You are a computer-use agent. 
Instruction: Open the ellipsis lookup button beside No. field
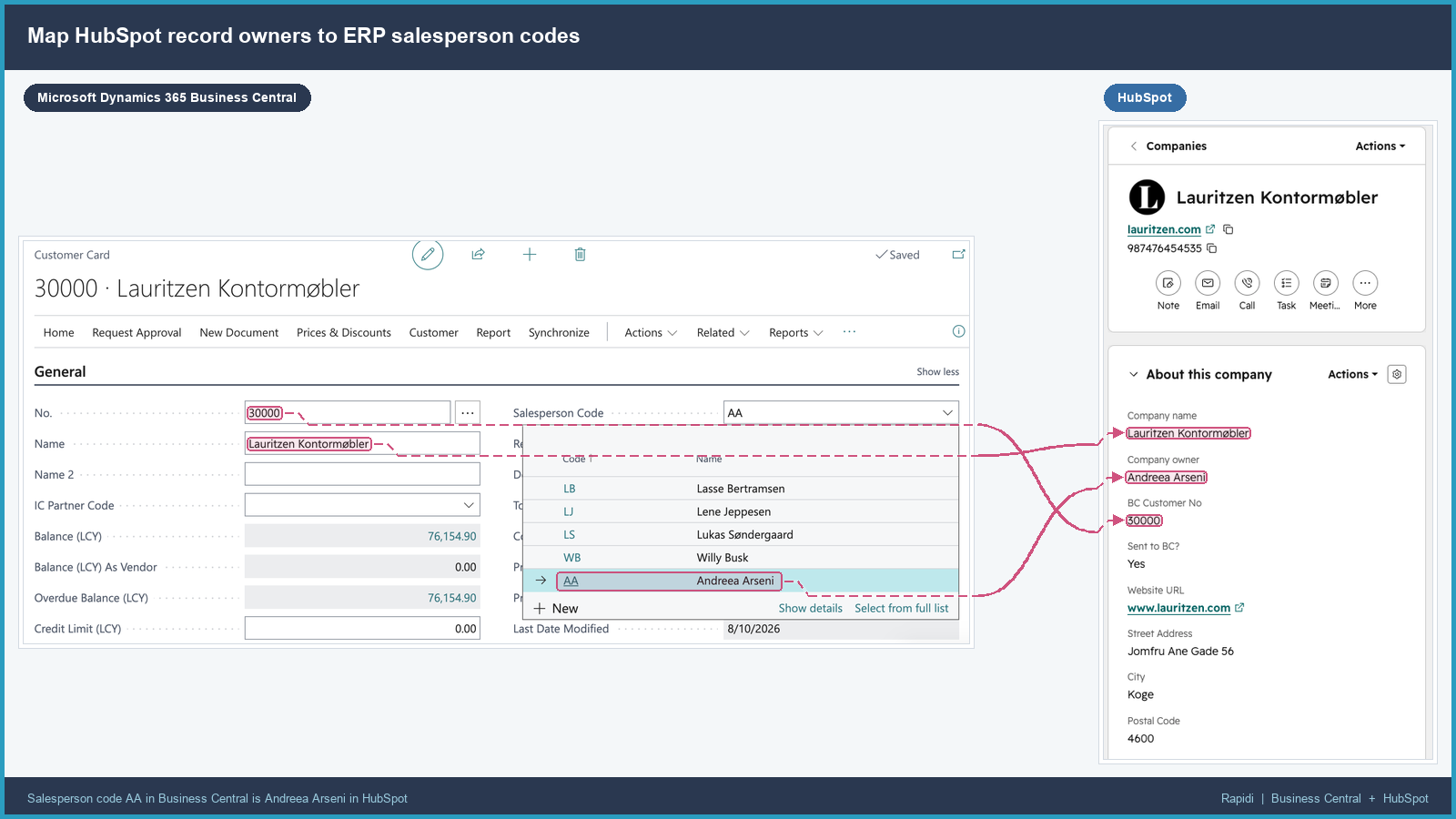468,413
